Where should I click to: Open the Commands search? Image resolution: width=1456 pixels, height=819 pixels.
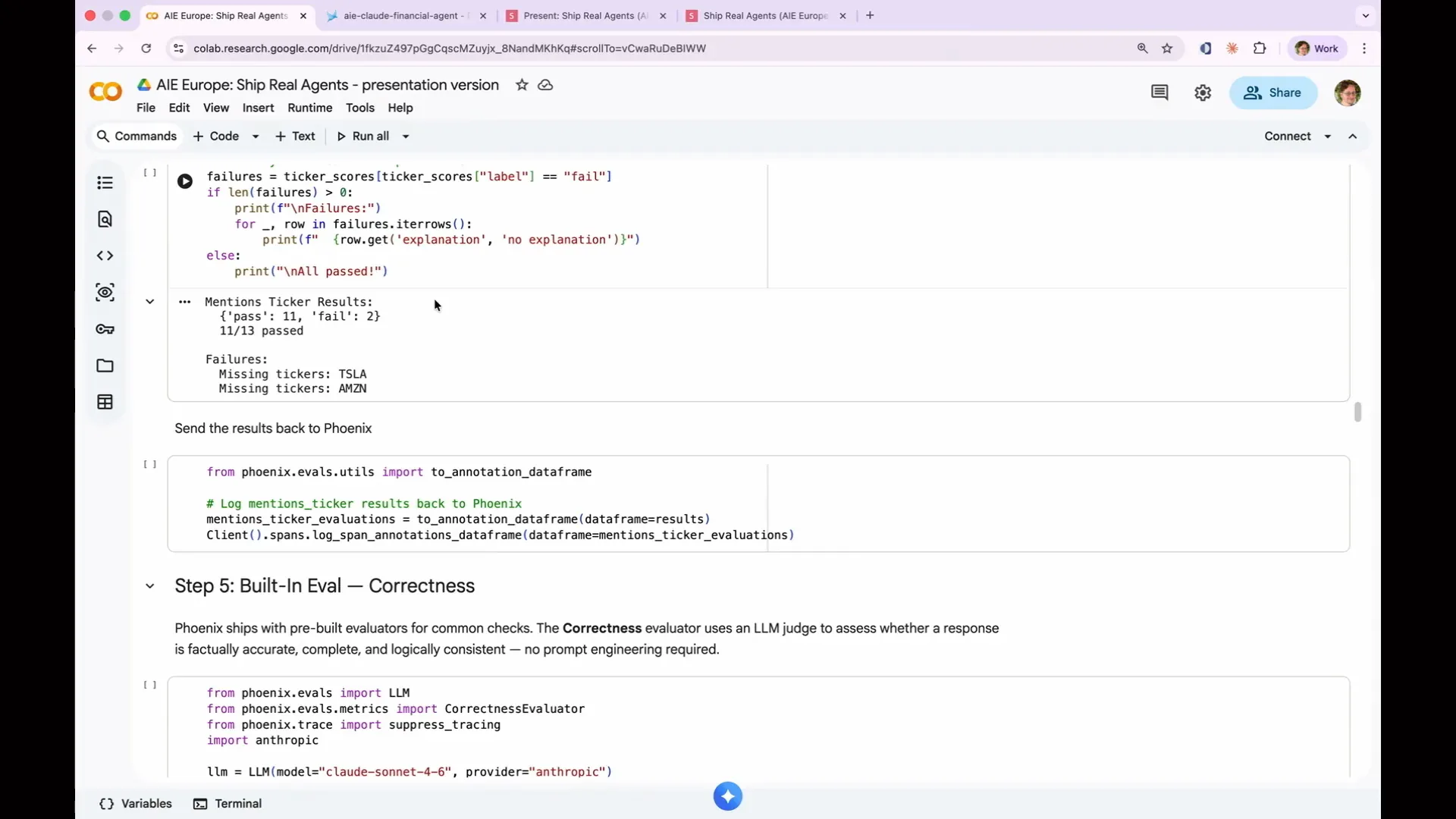pos(136,136)
